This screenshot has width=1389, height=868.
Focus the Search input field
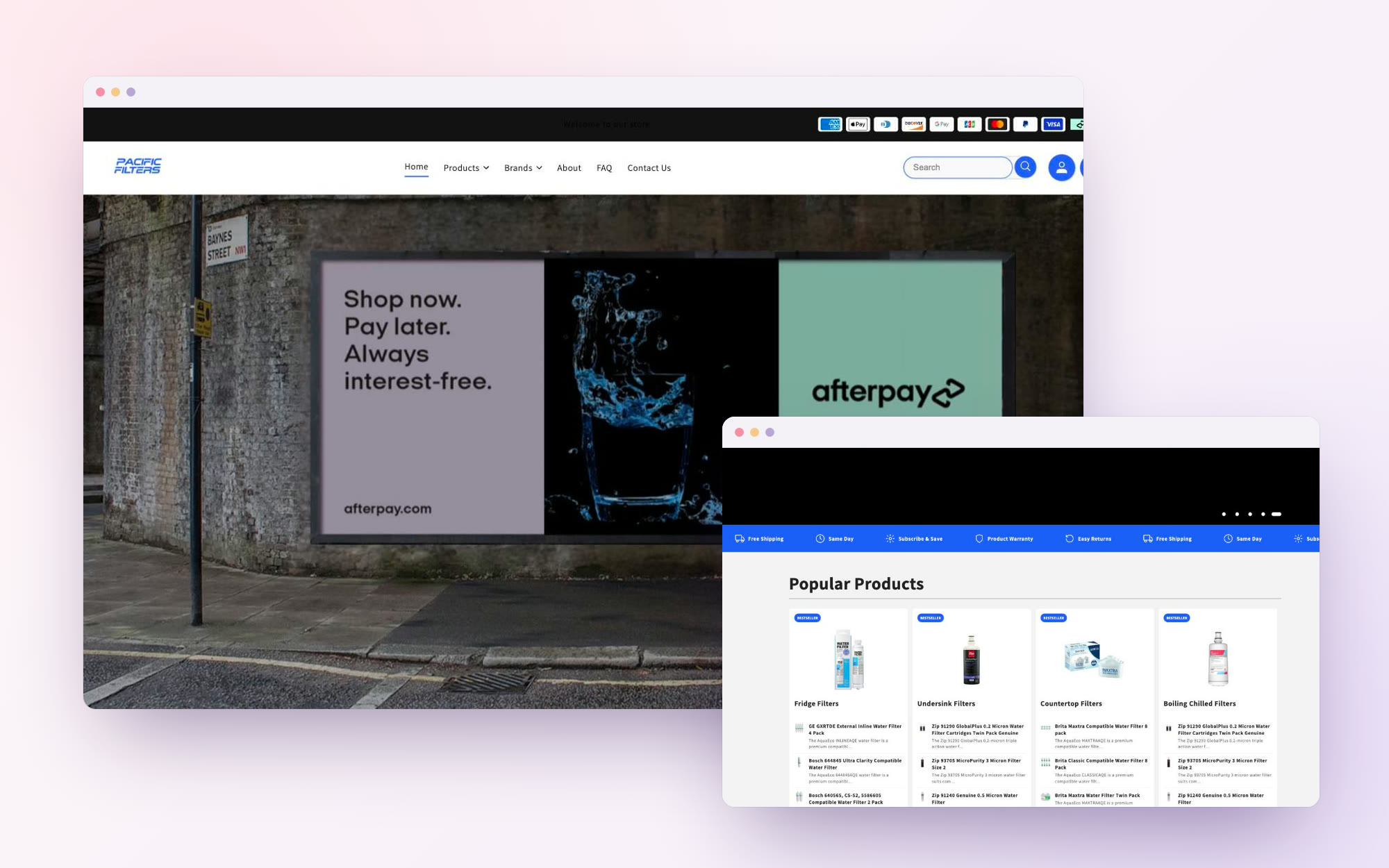point(958,167)
